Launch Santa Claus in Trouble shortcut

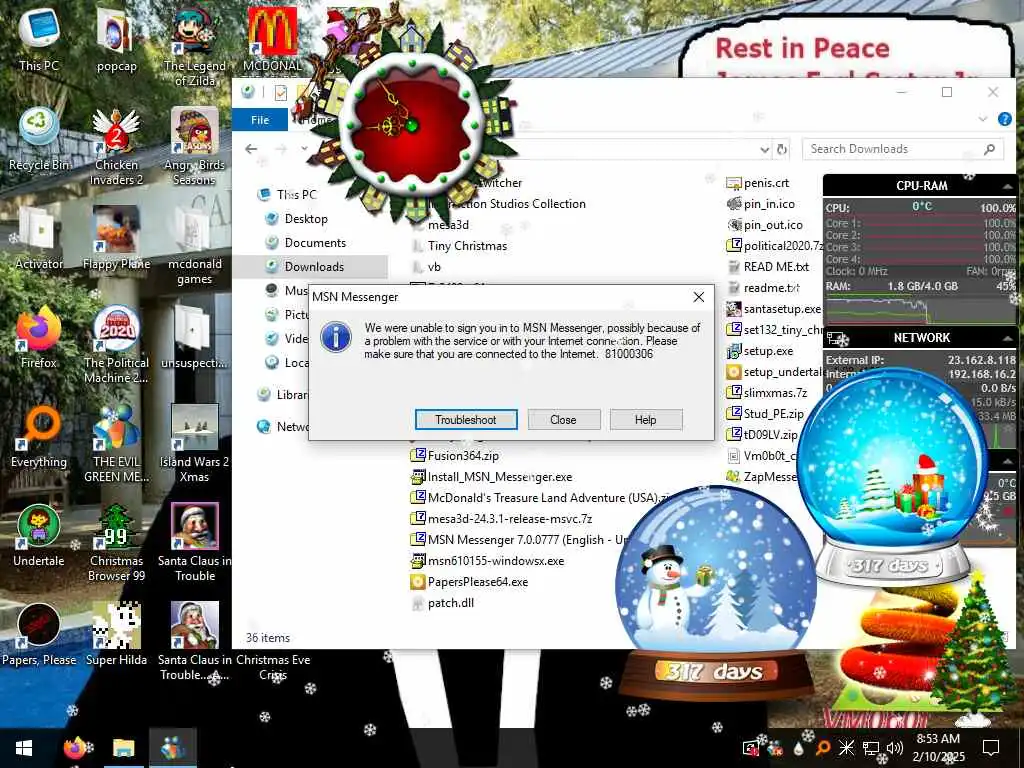(x=194, y=543)
